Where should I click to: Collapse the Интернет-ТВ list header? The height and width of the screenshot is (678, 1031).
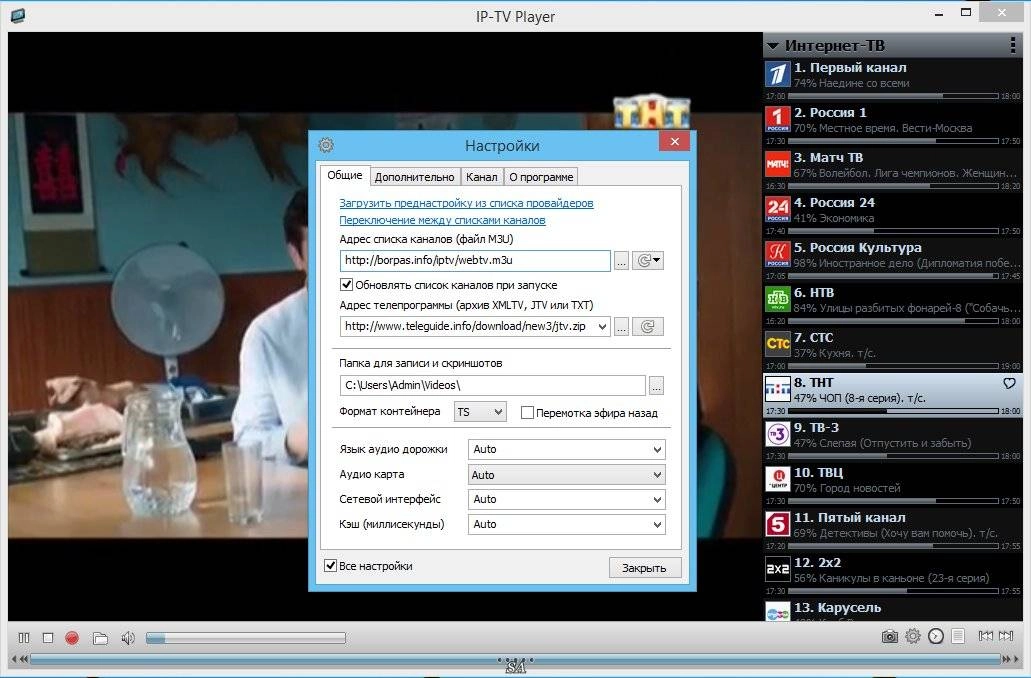(x=773, y=46)
